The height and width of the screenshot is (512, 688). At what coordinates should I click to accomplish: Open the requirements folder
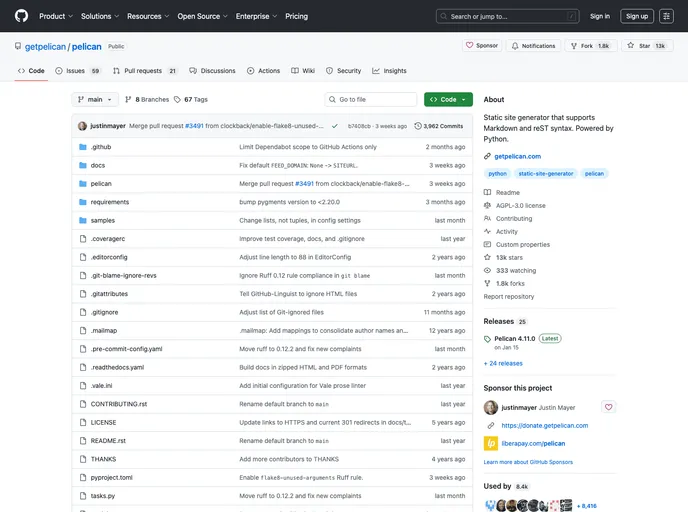coord(110,202)
